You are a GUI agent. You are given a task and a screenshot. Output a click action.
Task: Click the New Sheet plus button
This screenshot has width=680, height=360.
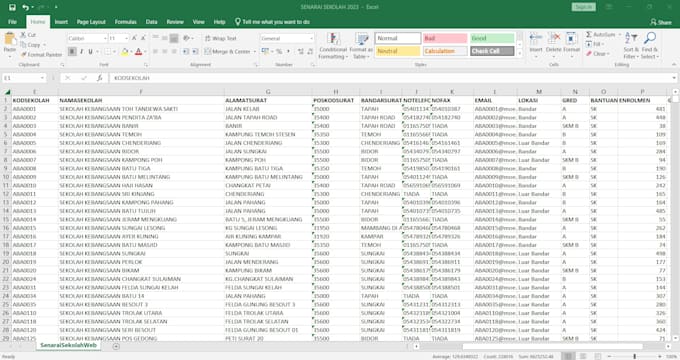(116, 346)
